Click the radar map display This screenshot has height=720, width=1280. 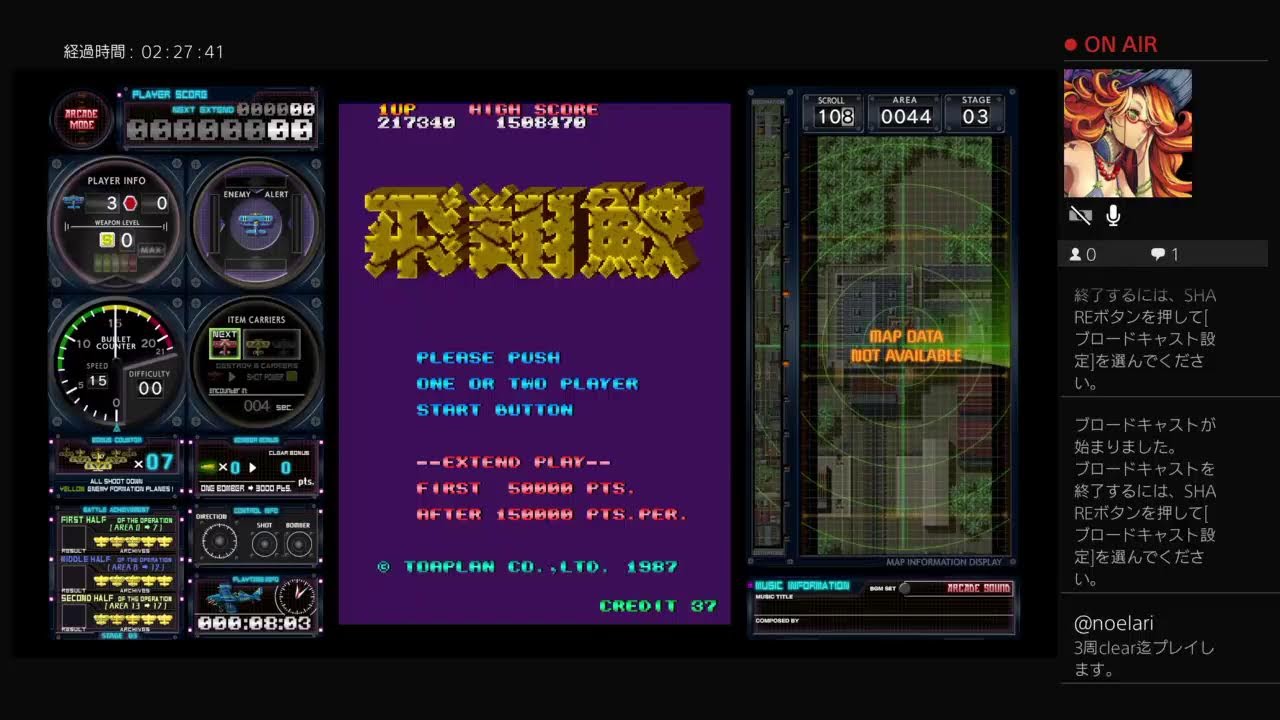905,346
